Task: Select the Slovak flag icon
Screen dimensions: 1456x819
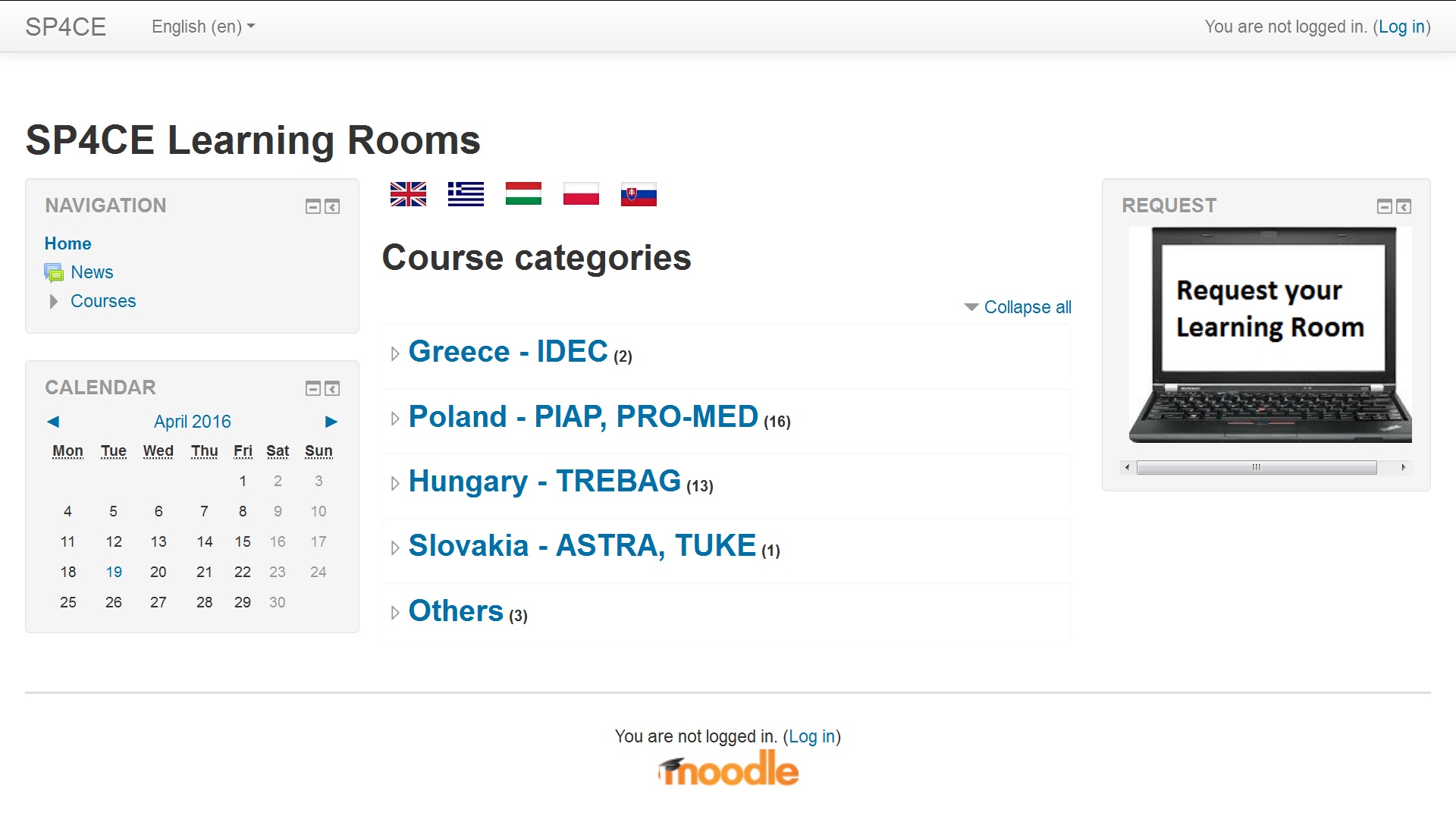Action: [x=639, y=194]
